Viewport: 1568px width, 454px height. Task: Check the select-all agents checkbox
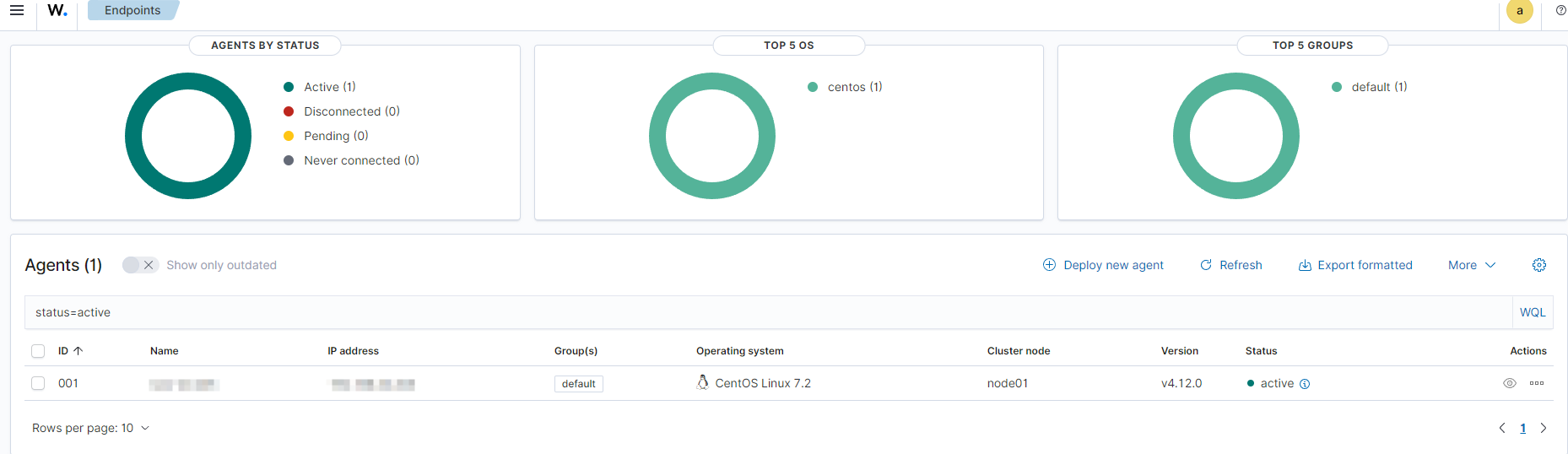click(x=38, y=351)
